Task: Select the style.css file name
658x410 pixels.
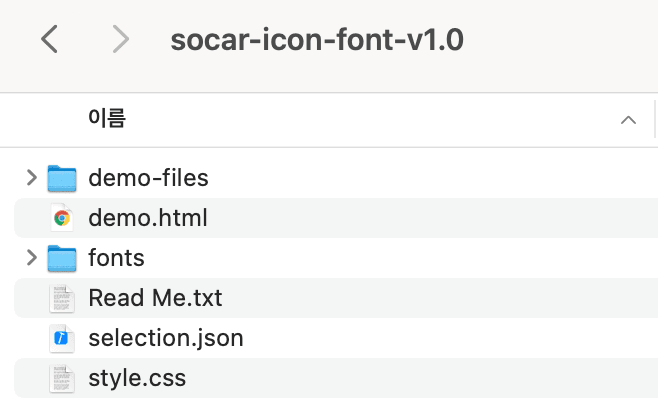Action: pos(137,378)
